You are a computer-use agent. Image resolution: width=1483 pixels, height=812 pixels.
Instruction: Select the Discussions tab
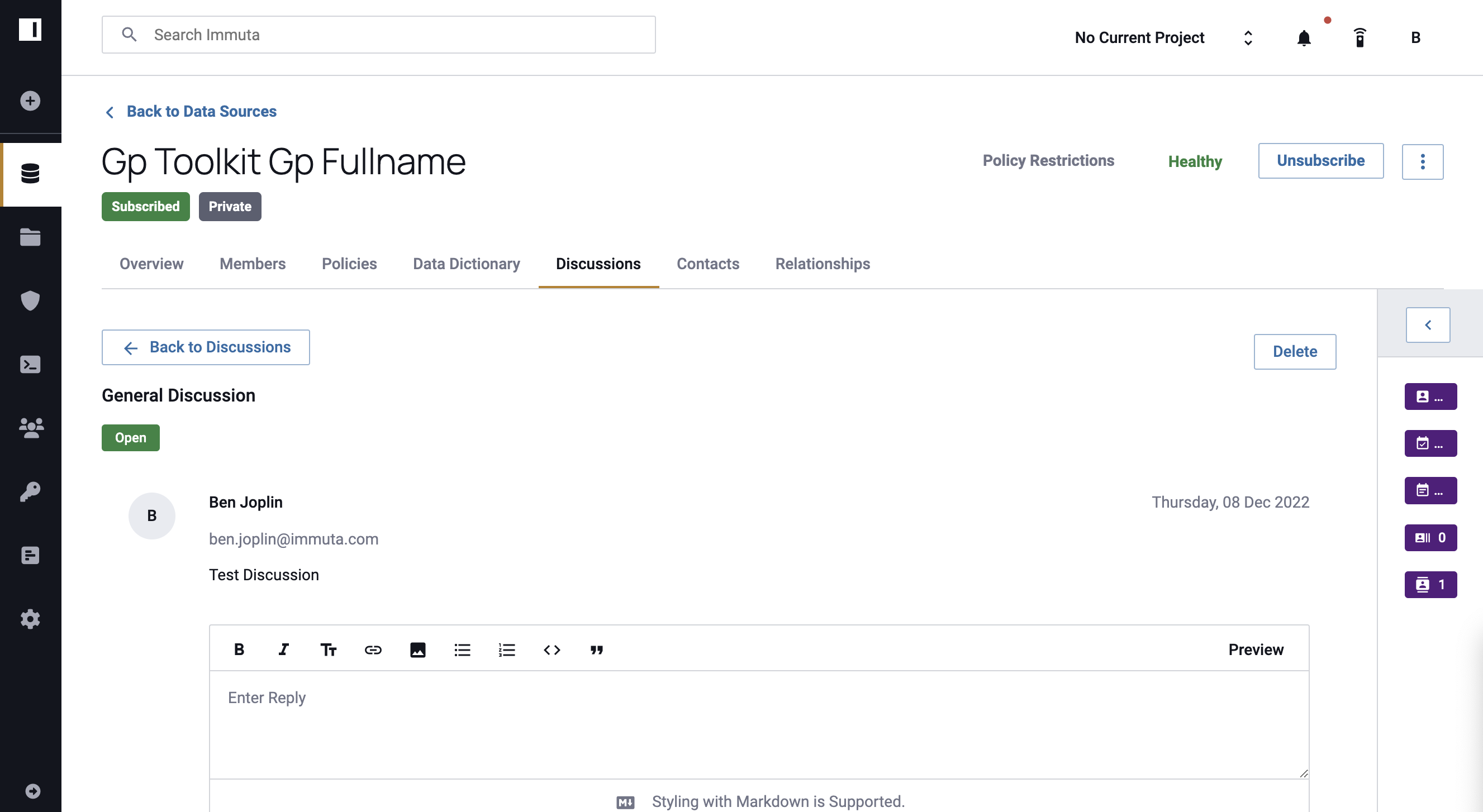point(598,264)
